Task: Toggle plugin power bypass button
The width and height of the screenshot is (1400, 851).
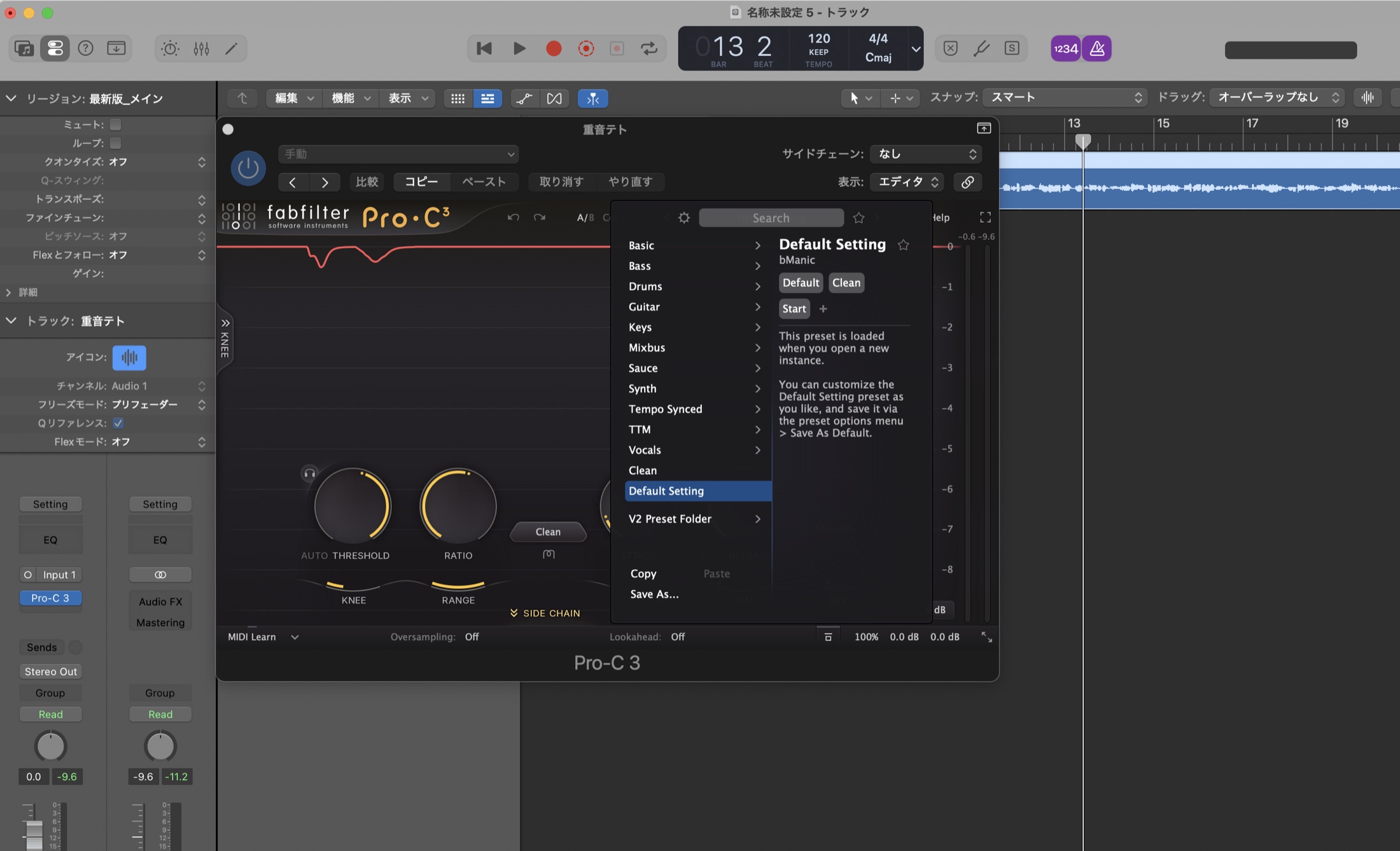Action: (248, 168)
